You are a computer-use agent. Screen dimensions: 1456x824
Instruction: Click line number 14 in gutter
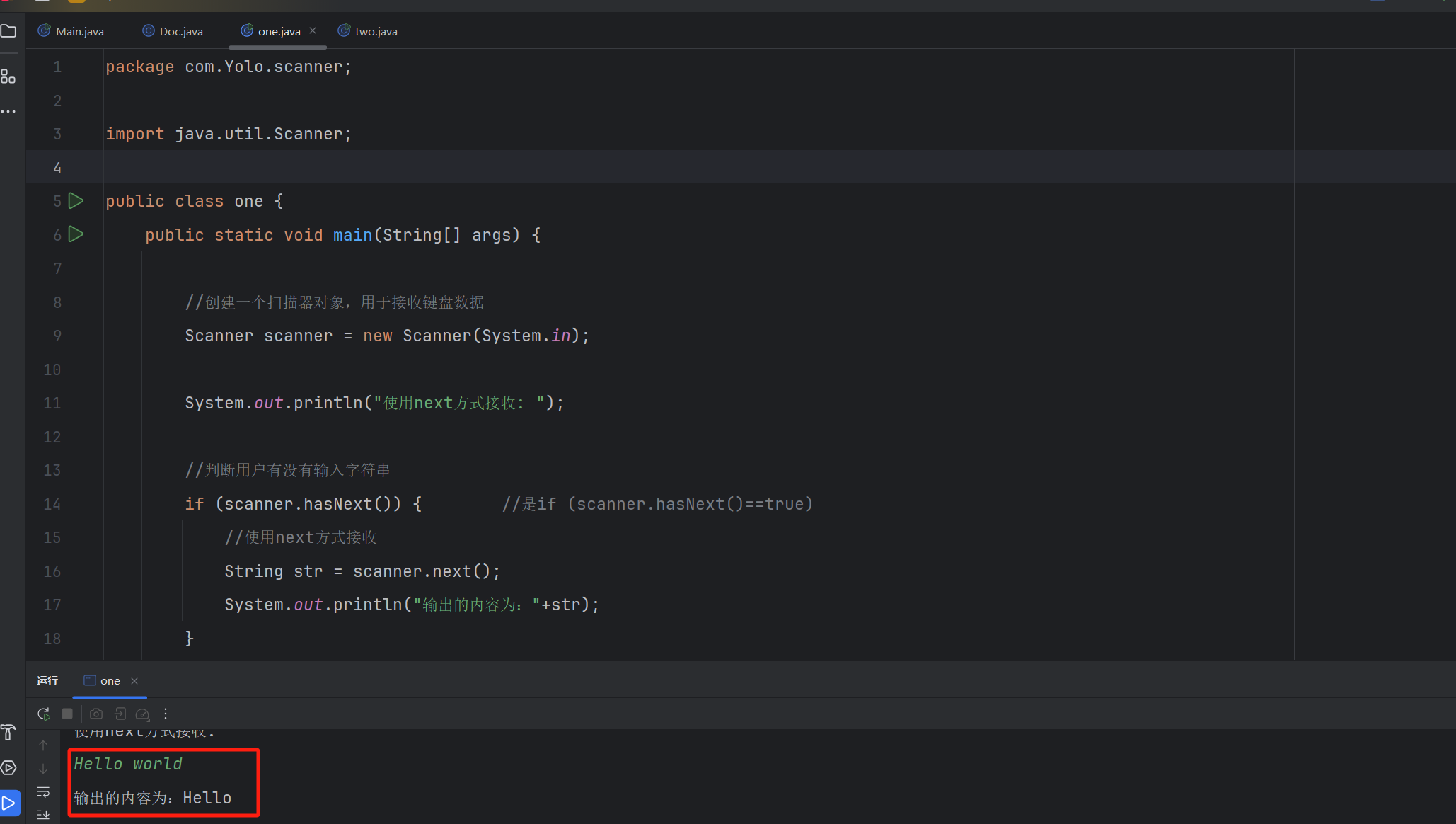[x=52, y=504]
